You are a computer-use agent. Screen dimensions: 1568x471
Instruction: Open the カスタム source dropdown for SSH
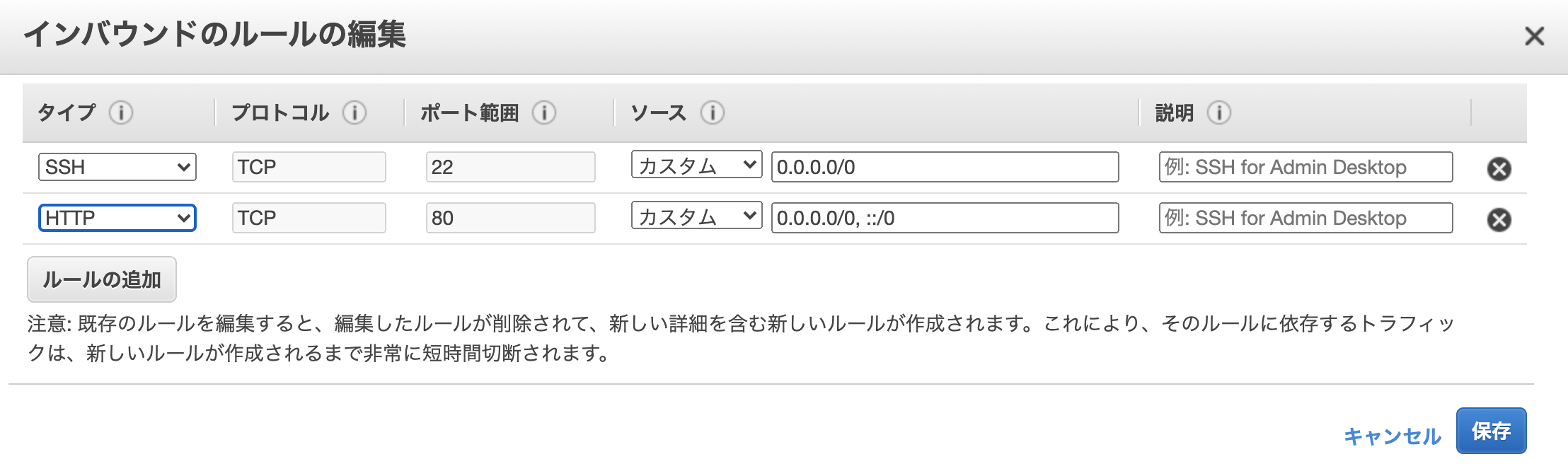click(696, 167)
